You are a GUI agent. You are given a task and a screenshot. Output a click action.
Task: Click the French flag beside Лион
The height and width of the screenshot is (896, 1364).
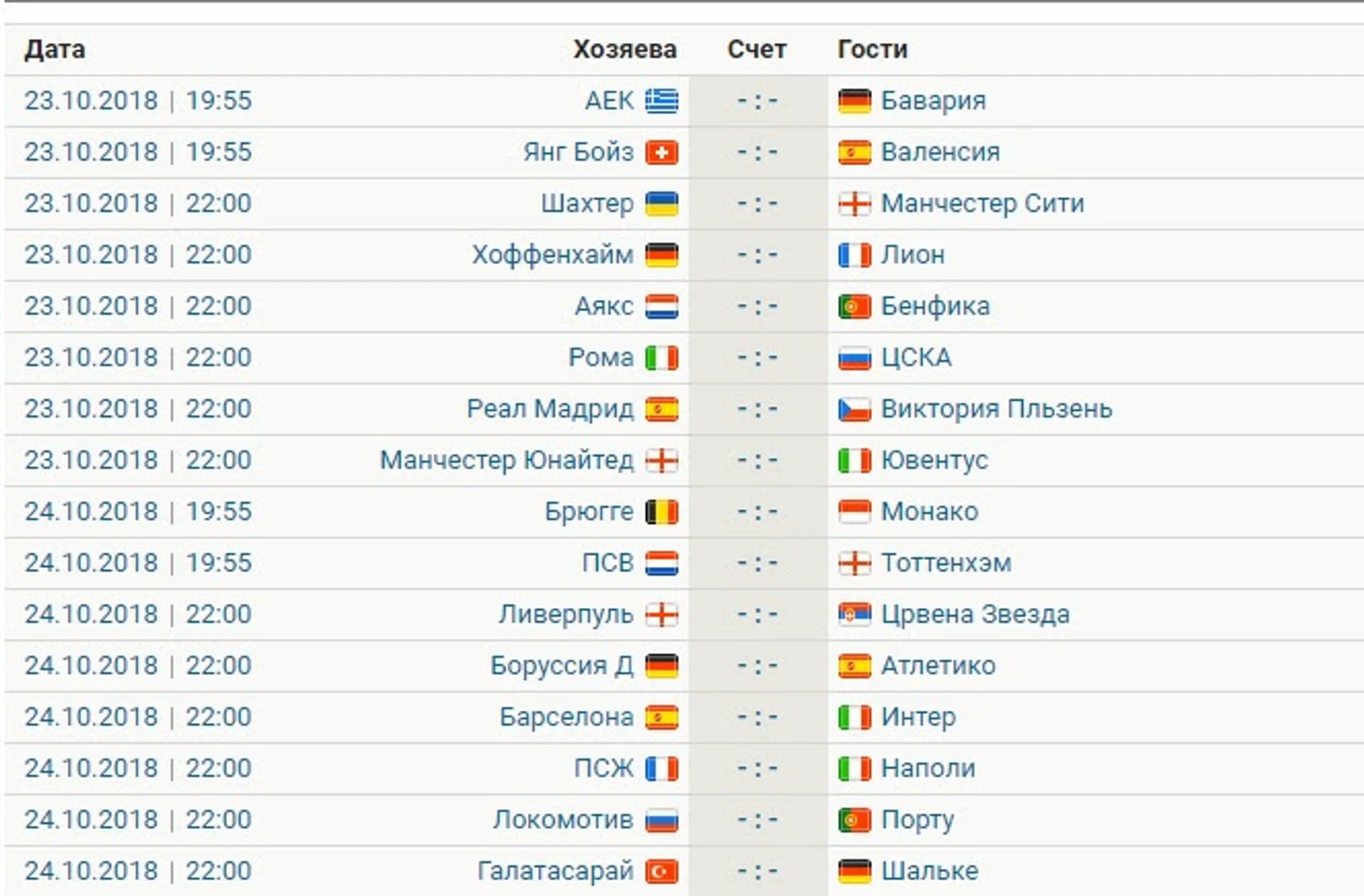855,254
